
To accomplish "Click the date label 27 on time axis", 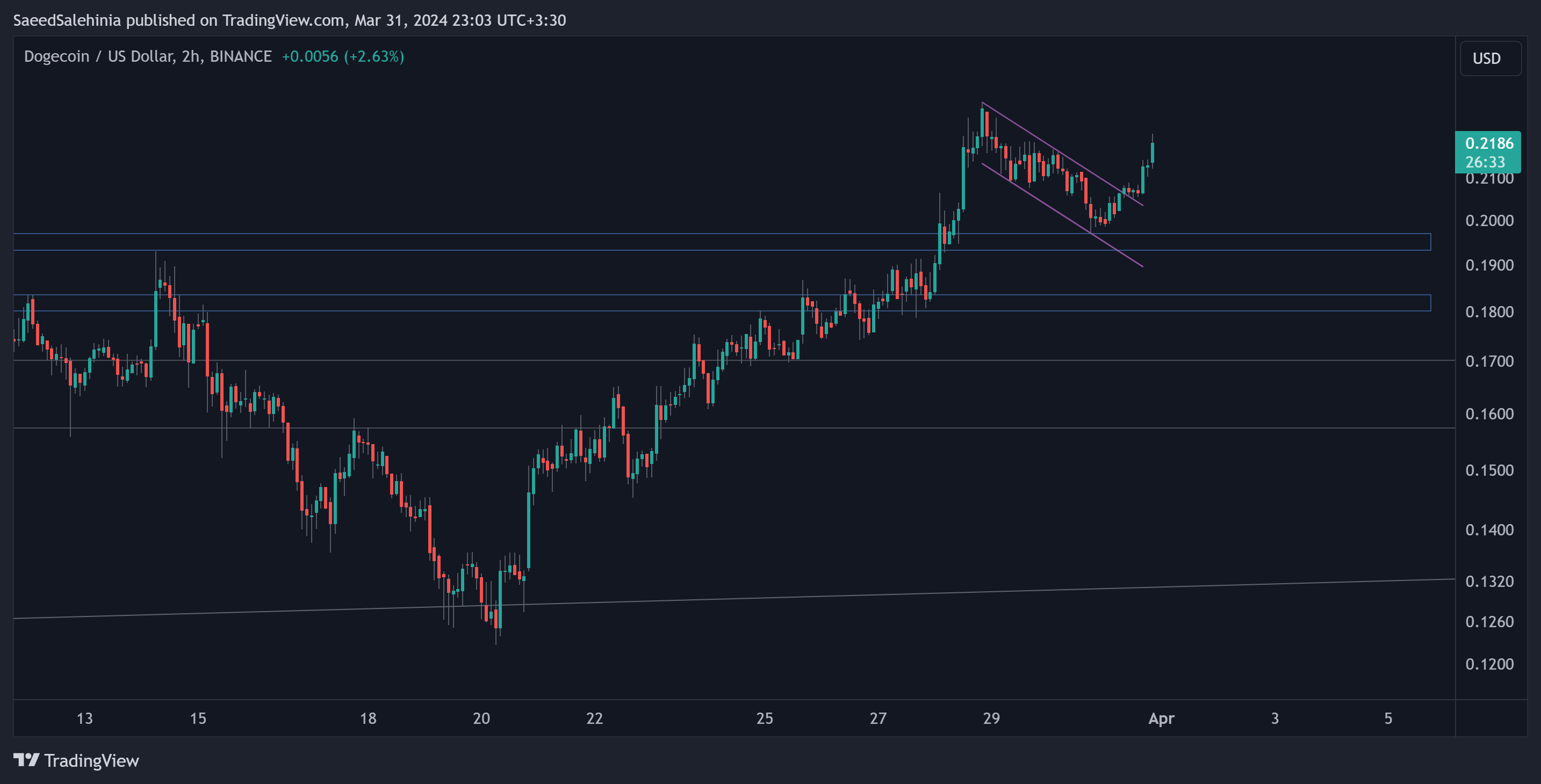I will point(877,718).
